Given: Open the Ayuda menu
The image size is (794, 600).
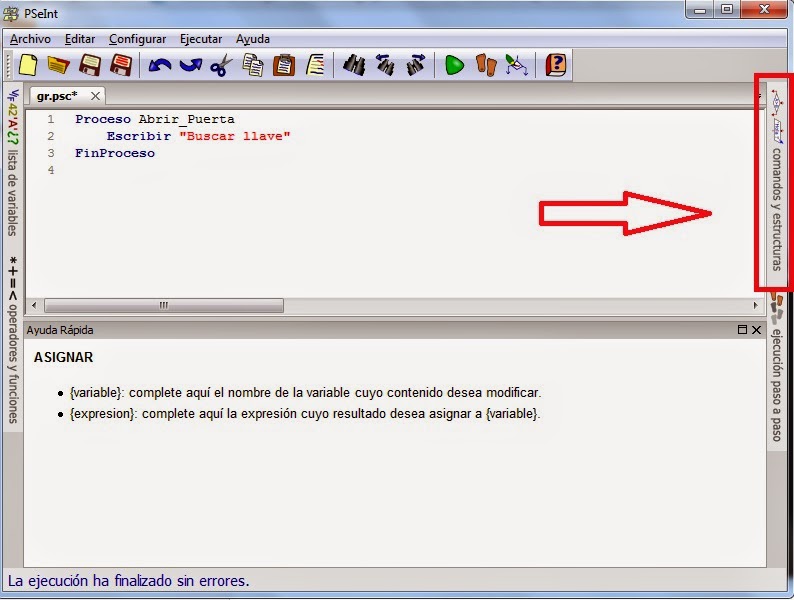Looking at the screenshot, I should (253, 39).
